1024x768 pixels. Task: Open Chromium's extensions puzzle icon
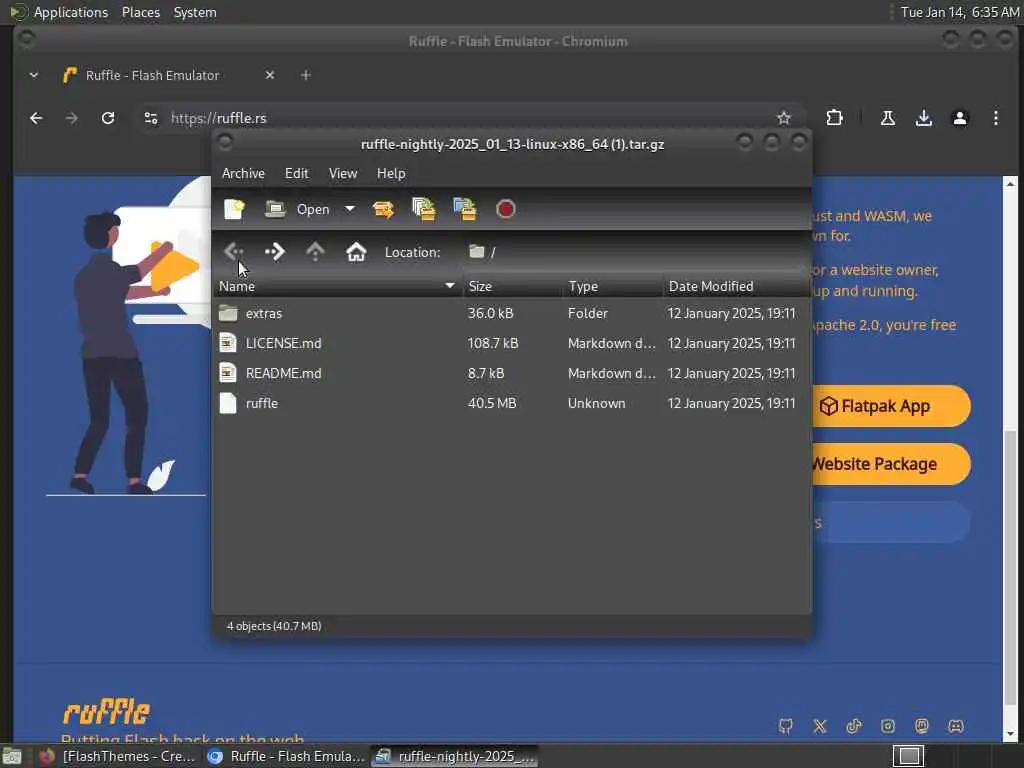point(834,118)
